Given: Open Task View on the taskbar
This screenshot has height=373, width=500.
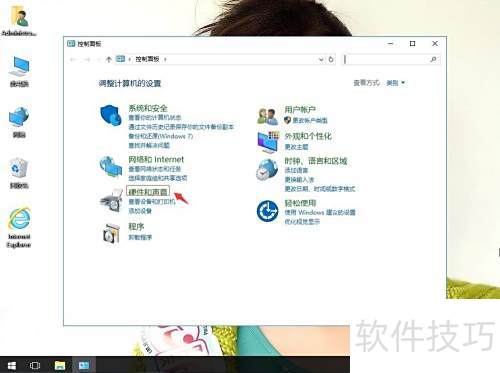Looking at the screenshot, I should (35, 365).
